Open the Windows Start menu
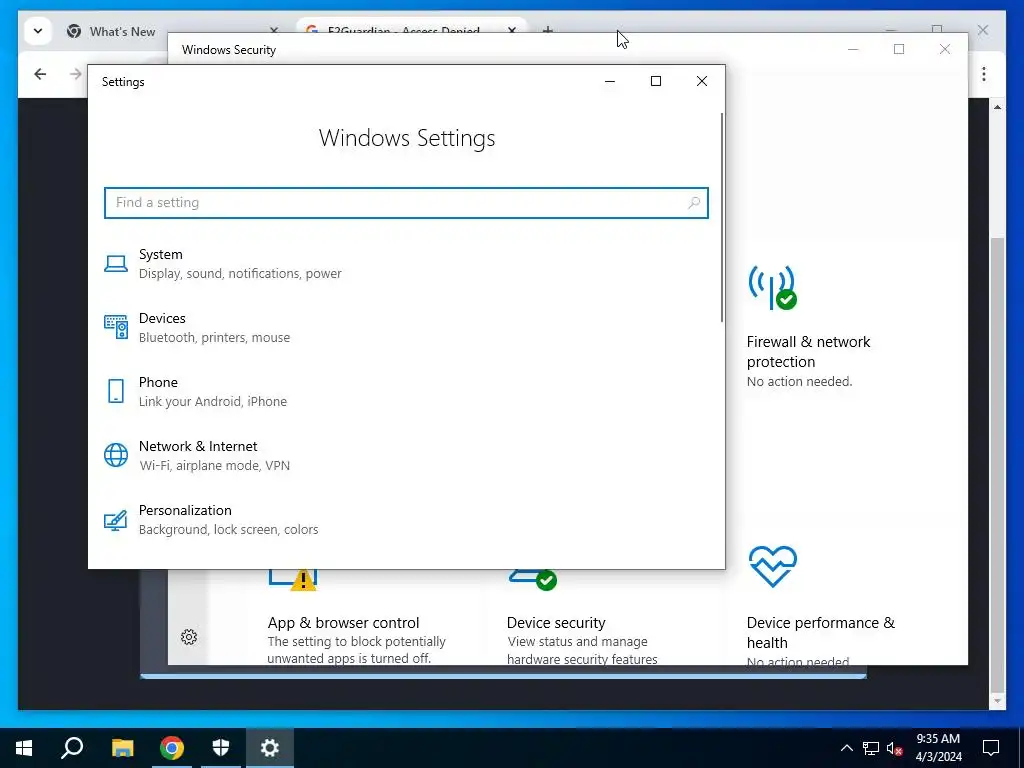This screenshot has width=1024, height=768. tap(24, 748)
